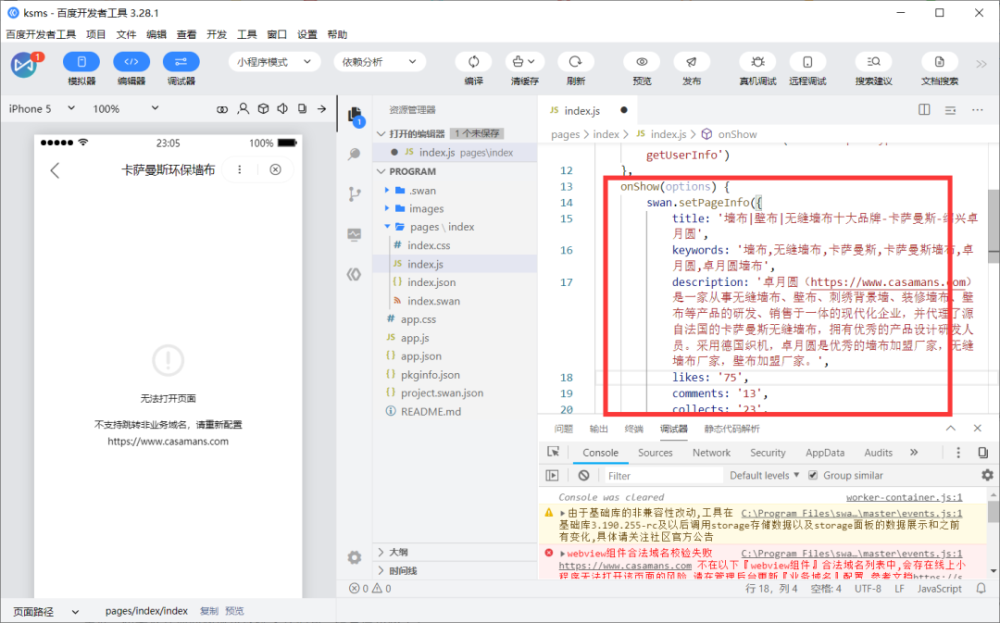The width and height of the screenshot is (1000, 623).
Task: Toggle the Group similar checkbox
Action: pos(813,476)
